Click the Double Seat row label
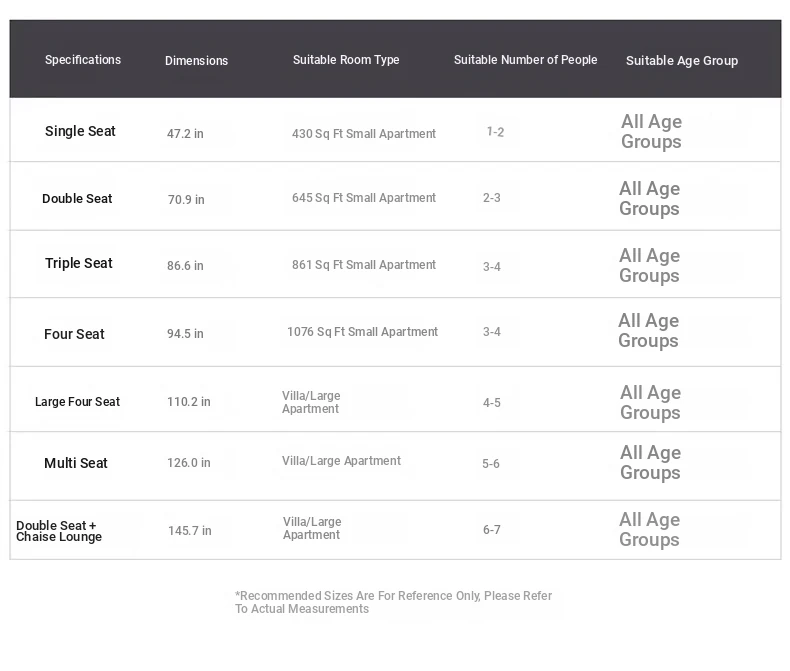 click(x=77, y=199)
